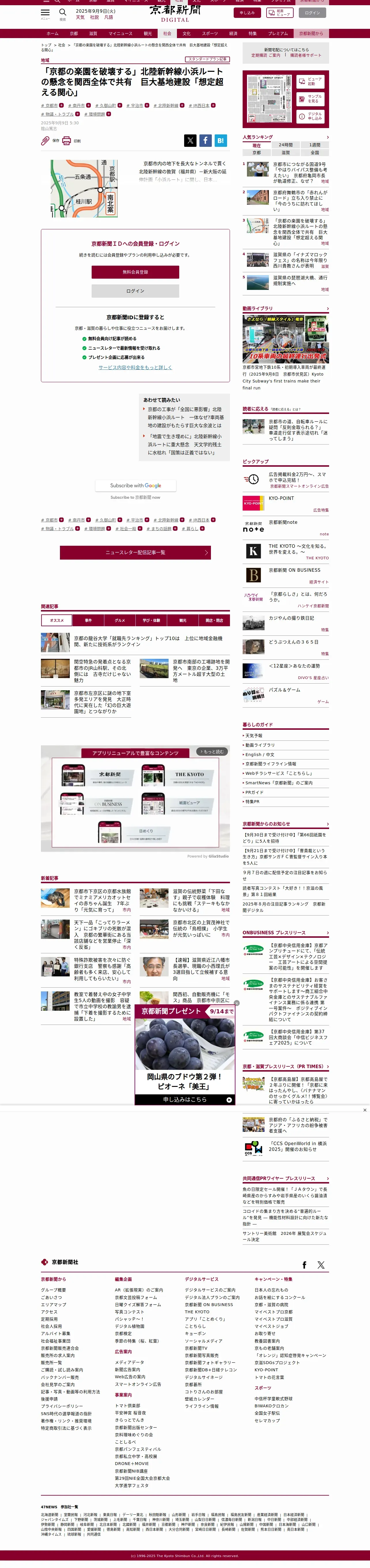Screen dimensions: 370x1568
Task: Click the printer icon
Action: pyautogui.click(x=66, y=140)
